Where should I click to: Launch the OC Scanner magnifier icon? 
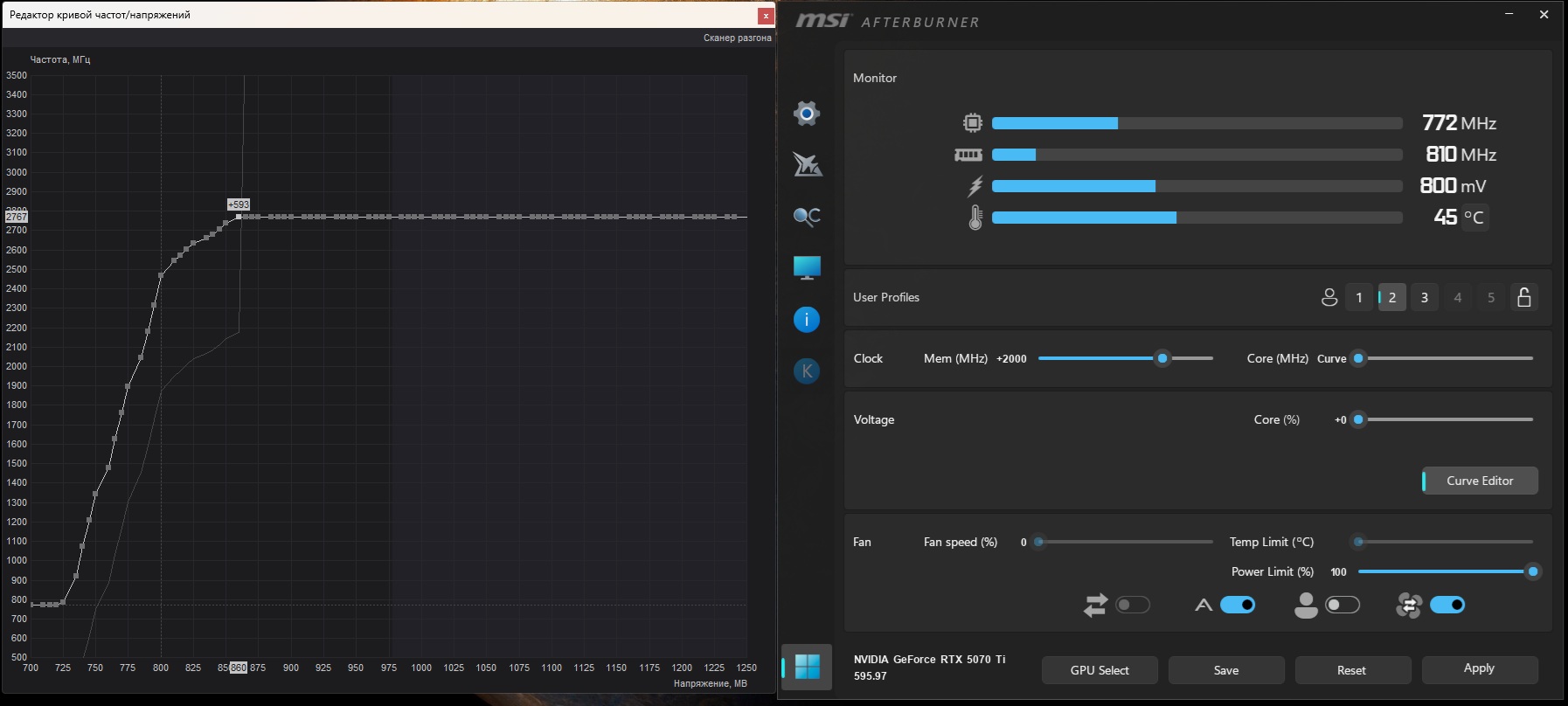806,216
